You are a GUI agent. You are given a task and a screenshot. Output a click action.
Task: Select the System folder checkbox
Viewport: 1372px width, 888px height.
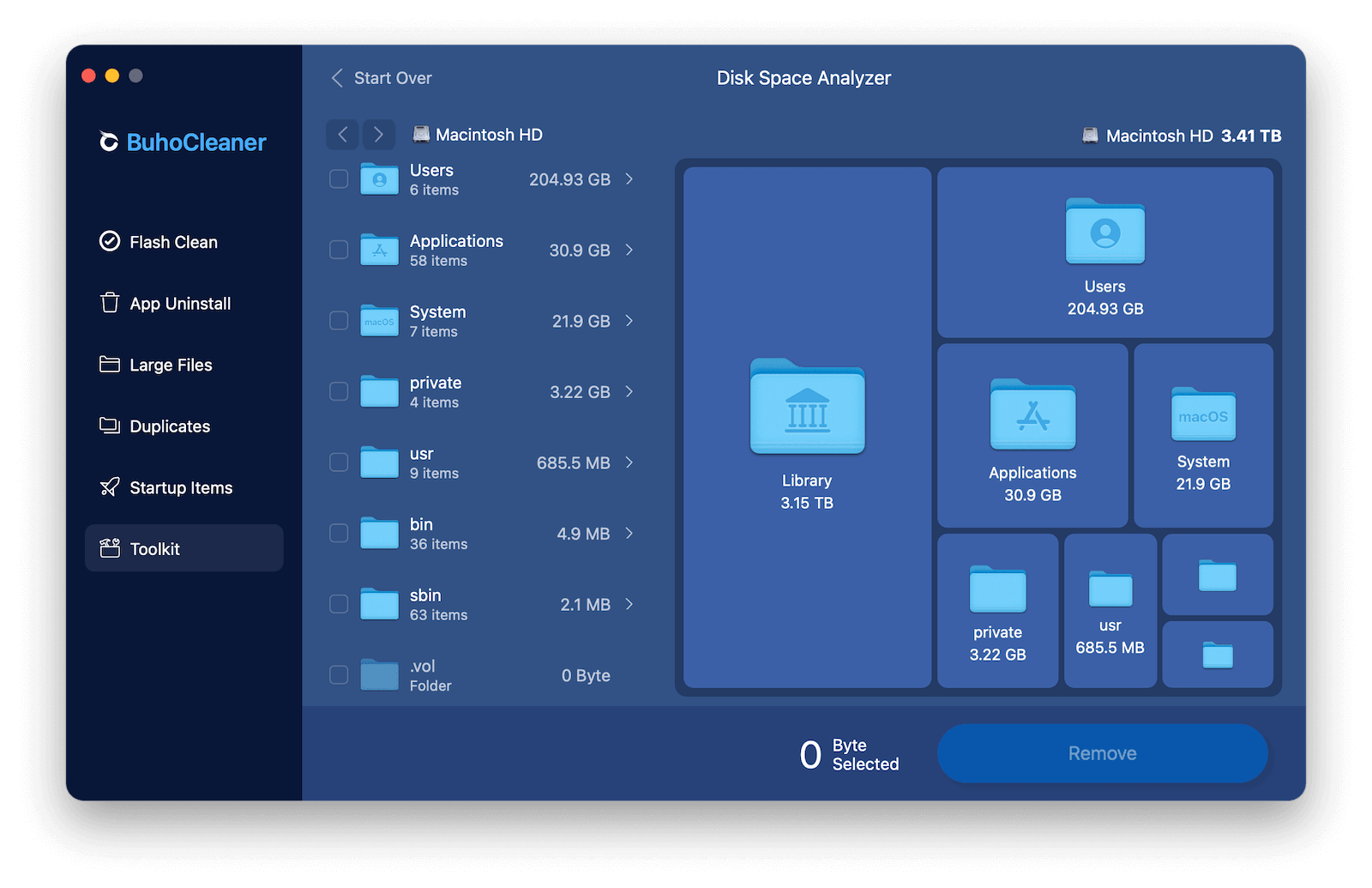pyautogui.click(x=338, y=320)
